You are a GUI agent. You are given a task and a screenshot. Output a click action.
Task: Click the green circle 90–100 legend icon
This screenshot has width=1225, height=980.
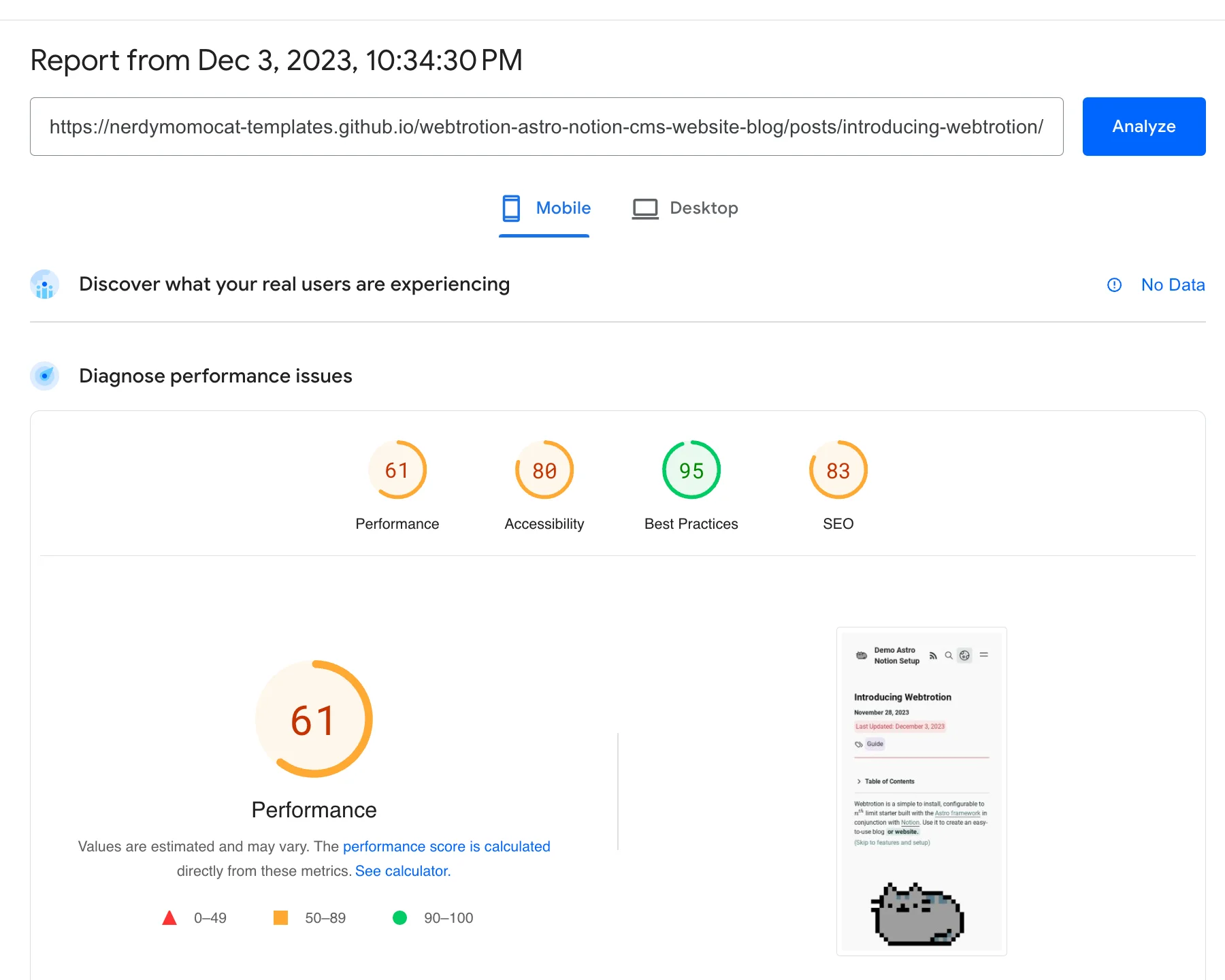tap(399, 918)
